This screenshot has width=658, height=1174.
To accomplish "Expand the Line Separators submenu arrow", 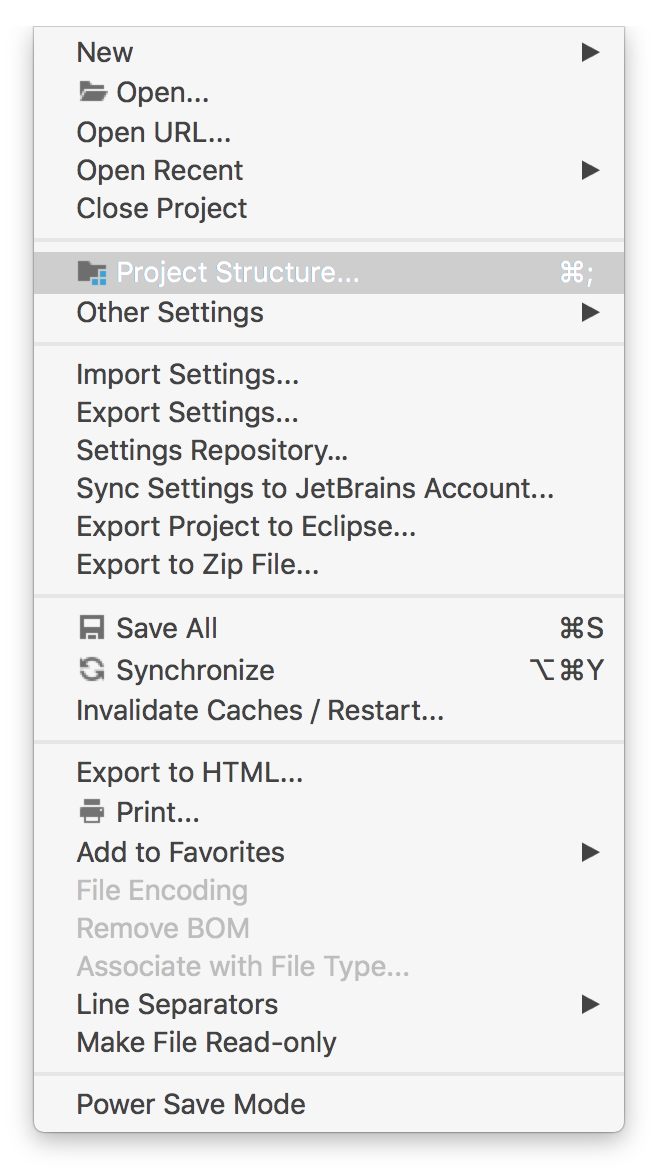I will 591,1004.
